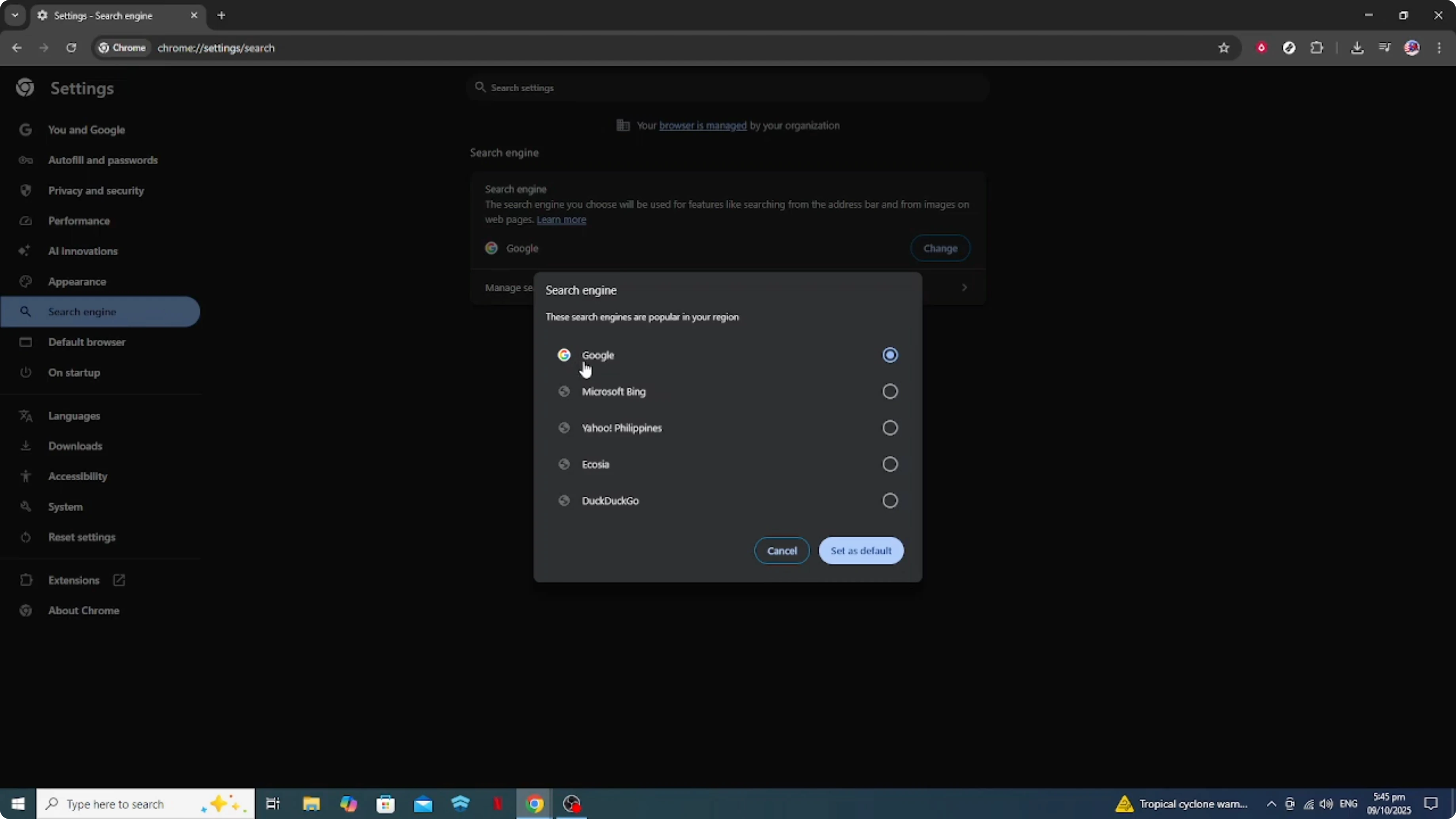The image size is (1456, 819).
Task: Click the red recorder extension icon
Action: tap(1261, 48)
